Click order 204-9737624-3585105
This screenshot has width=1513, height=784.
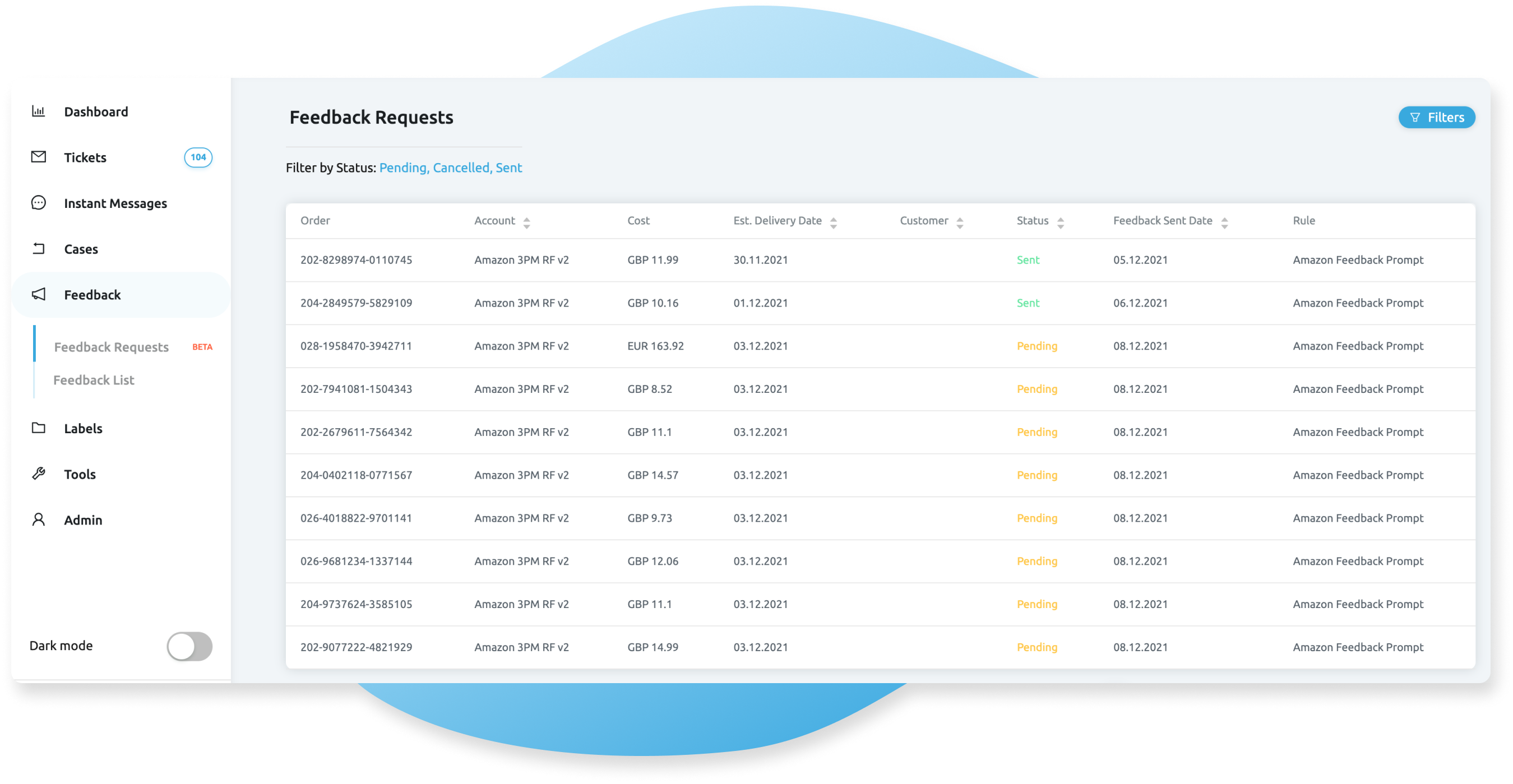click(357, 604)
